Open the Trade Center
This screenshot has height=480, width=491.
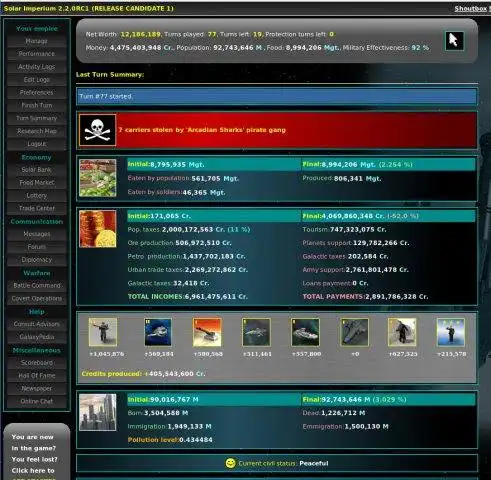pyautogui.click(x=37, y=208)
